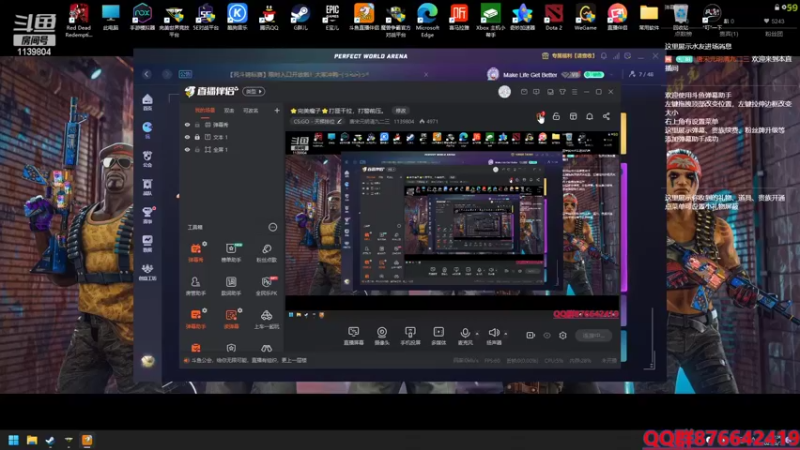800x450 pixels.
Task: Open the data (数据) chart sidebar icon
Action: [x=147, y=243]
